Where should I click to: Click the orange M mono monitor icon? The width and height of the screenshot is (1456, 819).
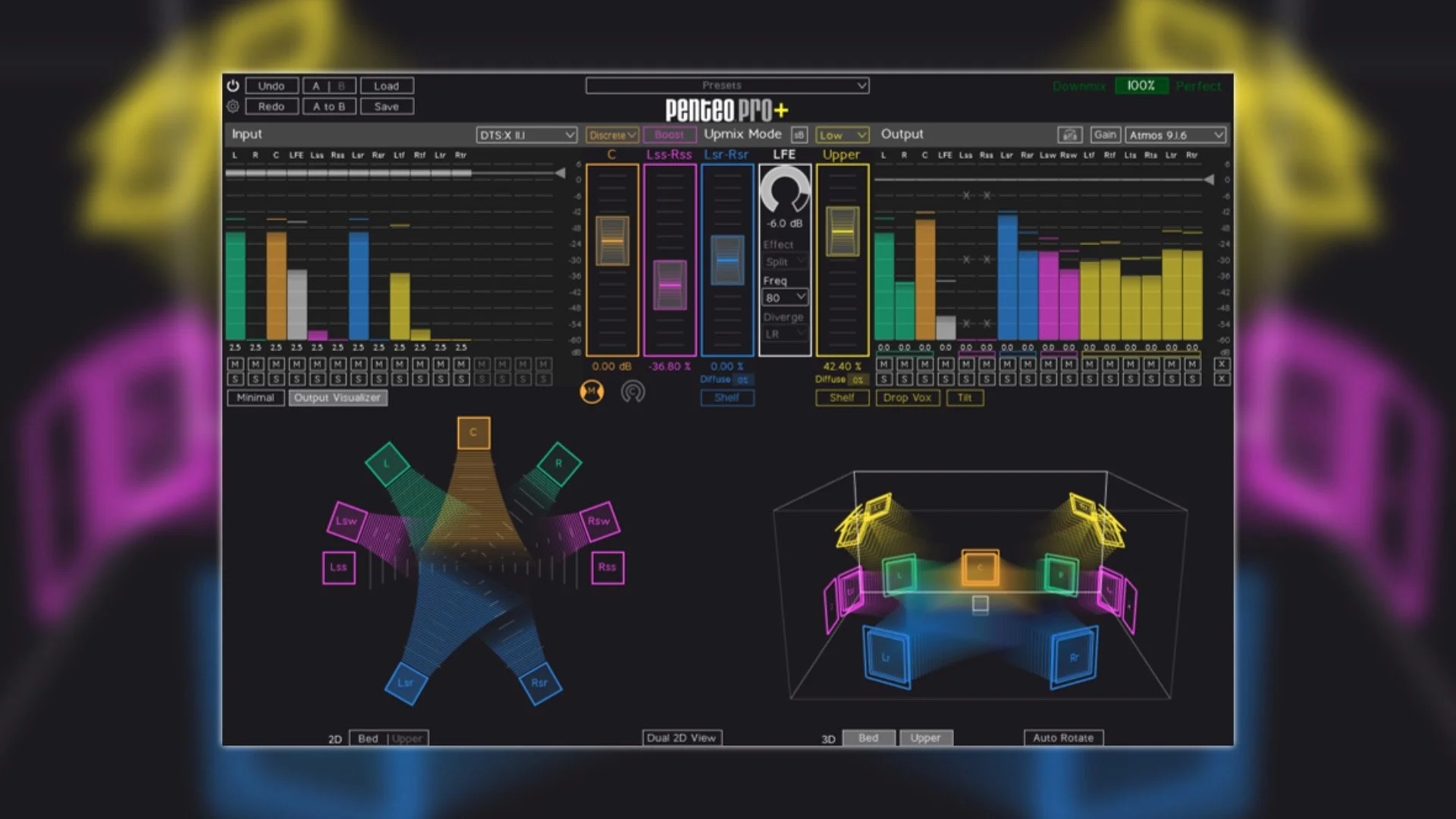tap(591, 391)
